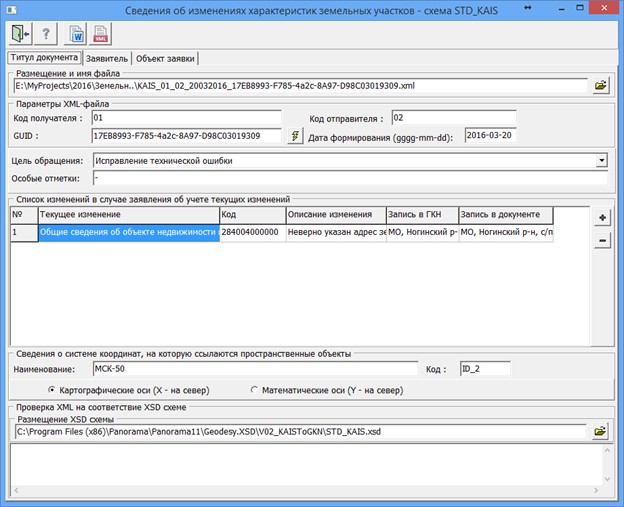Select the Общие сведения об объекте cell
Viewport: 624px width, 507px height.
(x=128, y=232)
